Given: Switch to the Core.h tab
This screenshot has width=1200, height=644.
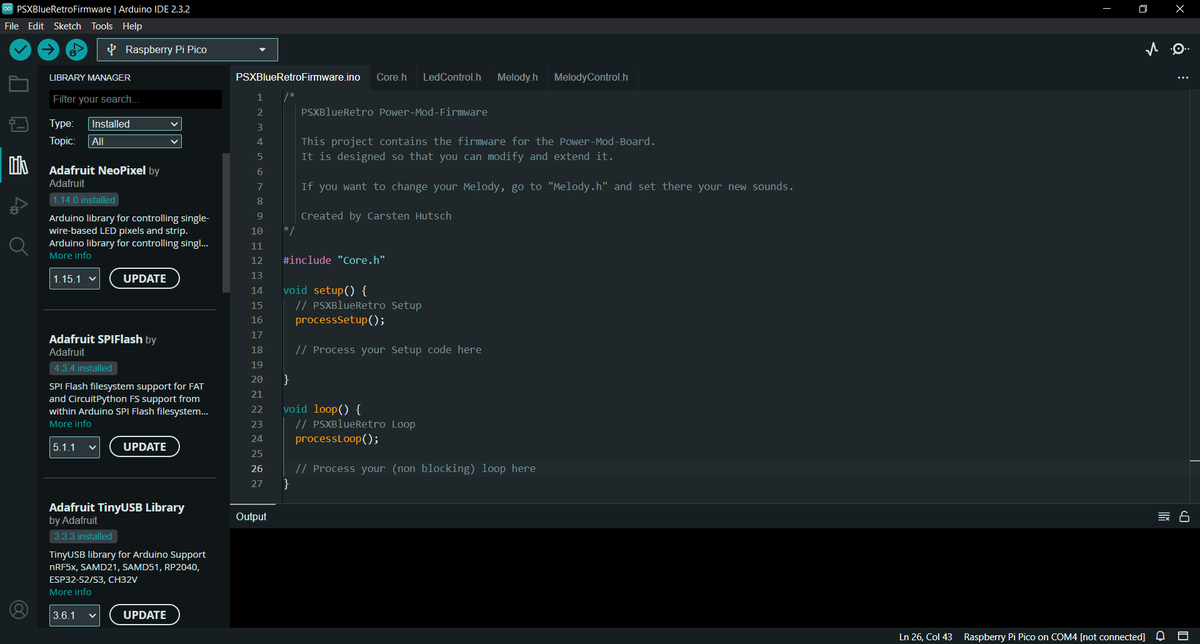Looking at the screenshot, I should tap(392, 77).
